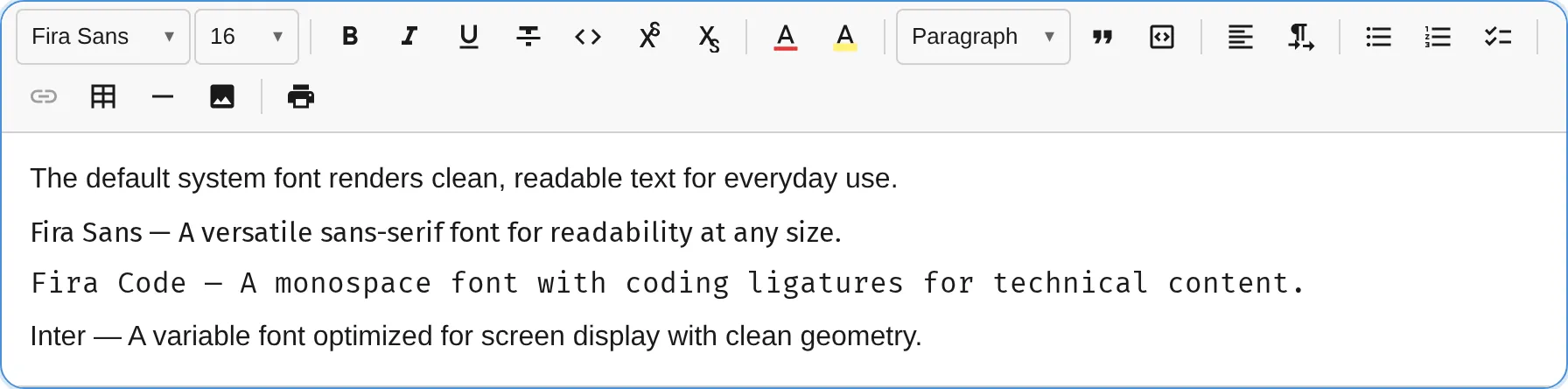This screenshot has width=1568, height=389.
Task: Create a to-do checklist
Action: coord(1498,37)
